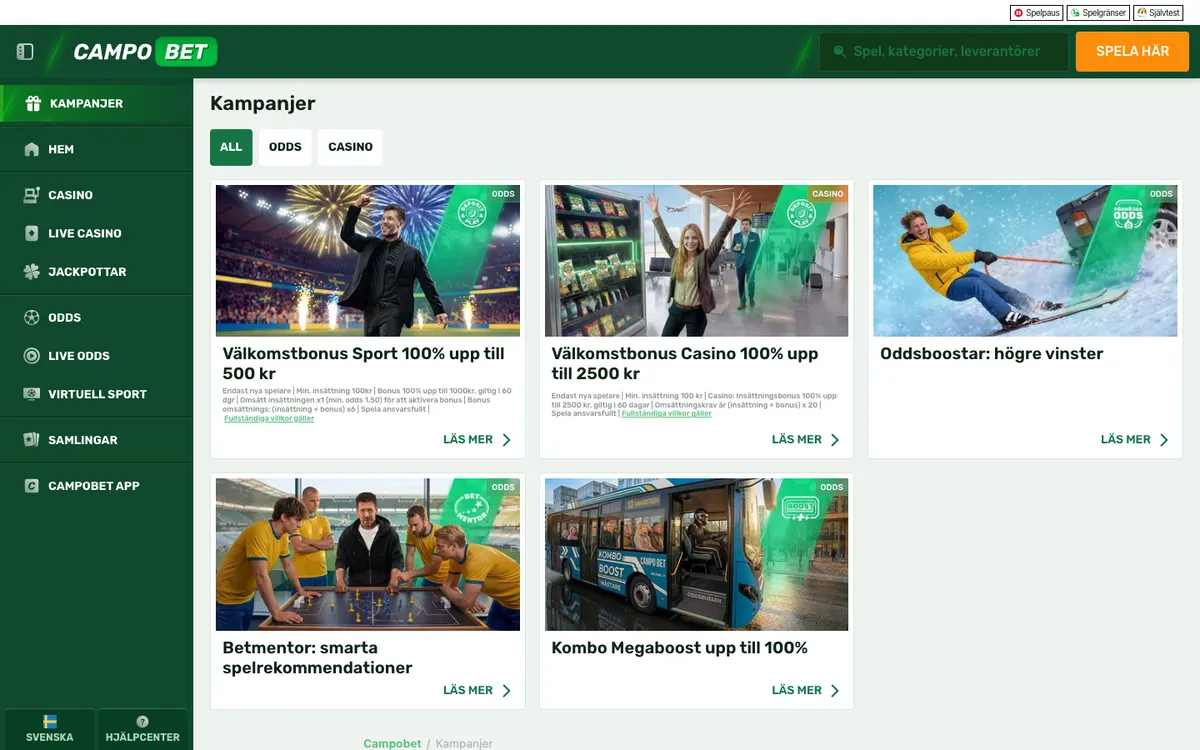The width and height of the screenshot is (1200, 750).
Task: Collapse sidebar with the panel toggle icon
Action: pyautogui.click(x=25, y=51)
